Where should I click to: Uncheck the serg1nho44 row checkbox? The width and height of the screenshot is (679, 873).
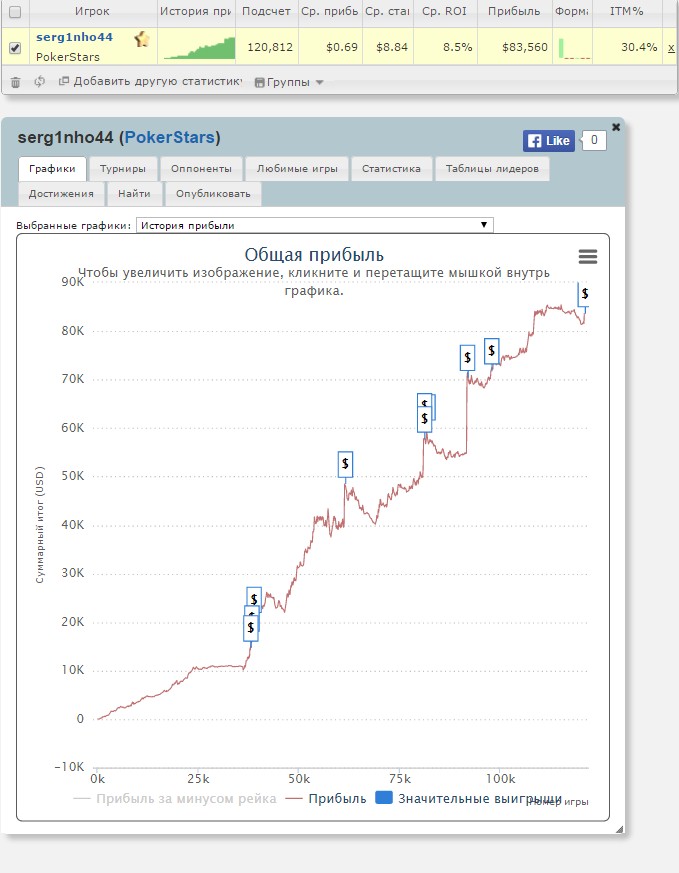pos(15,47)
